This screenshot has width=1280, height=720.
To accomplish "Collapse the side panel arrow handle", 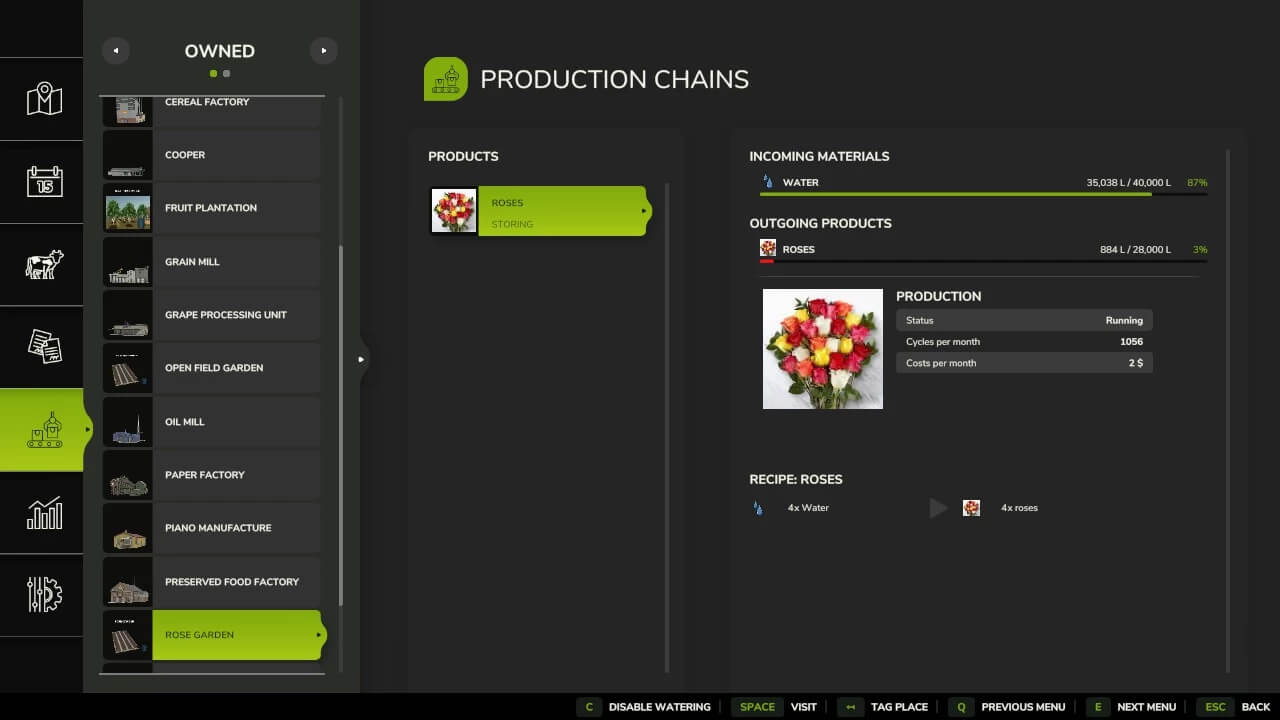I will (361, 359).
